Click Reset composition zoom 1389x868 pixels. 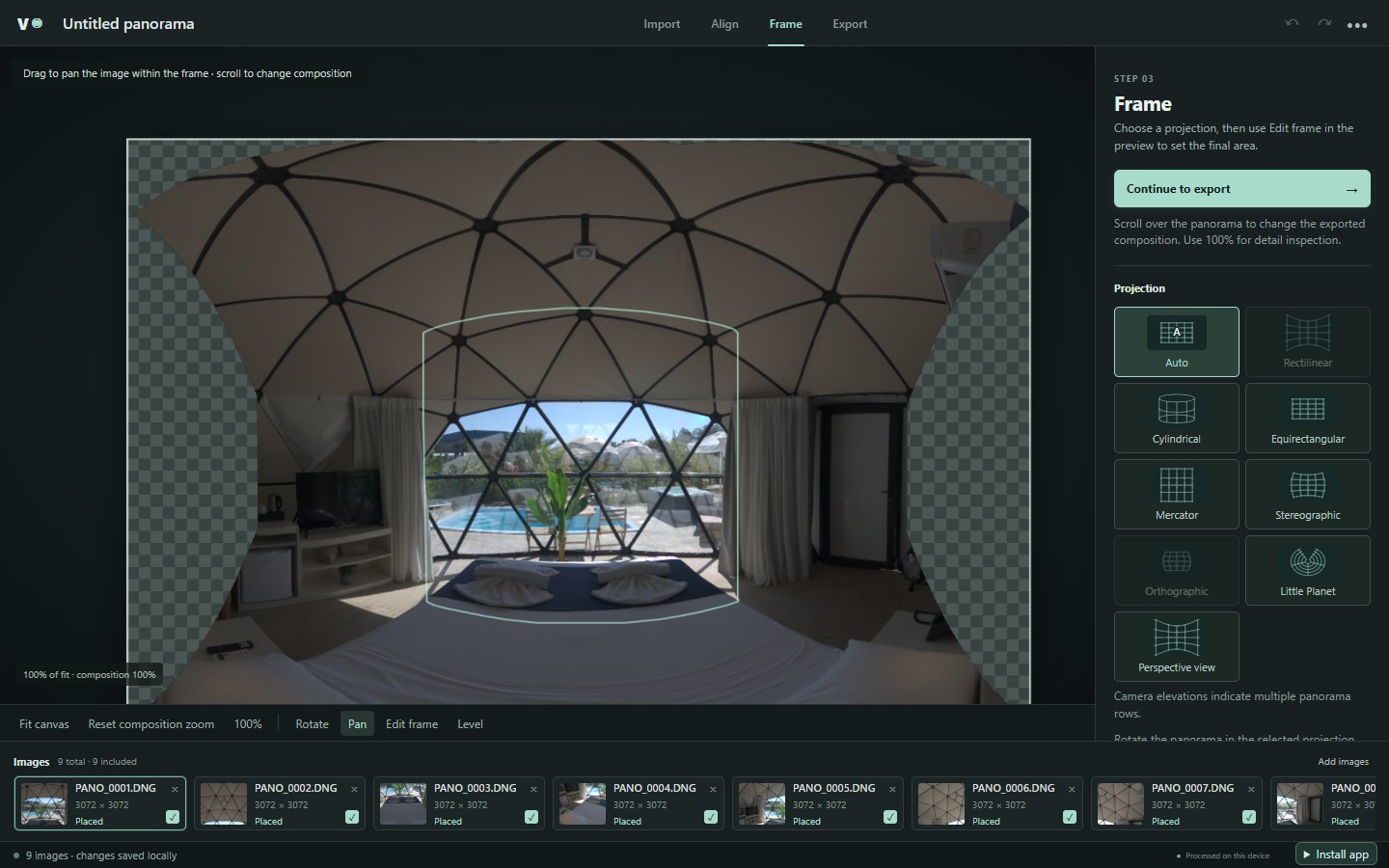click(x=151, y=724)
